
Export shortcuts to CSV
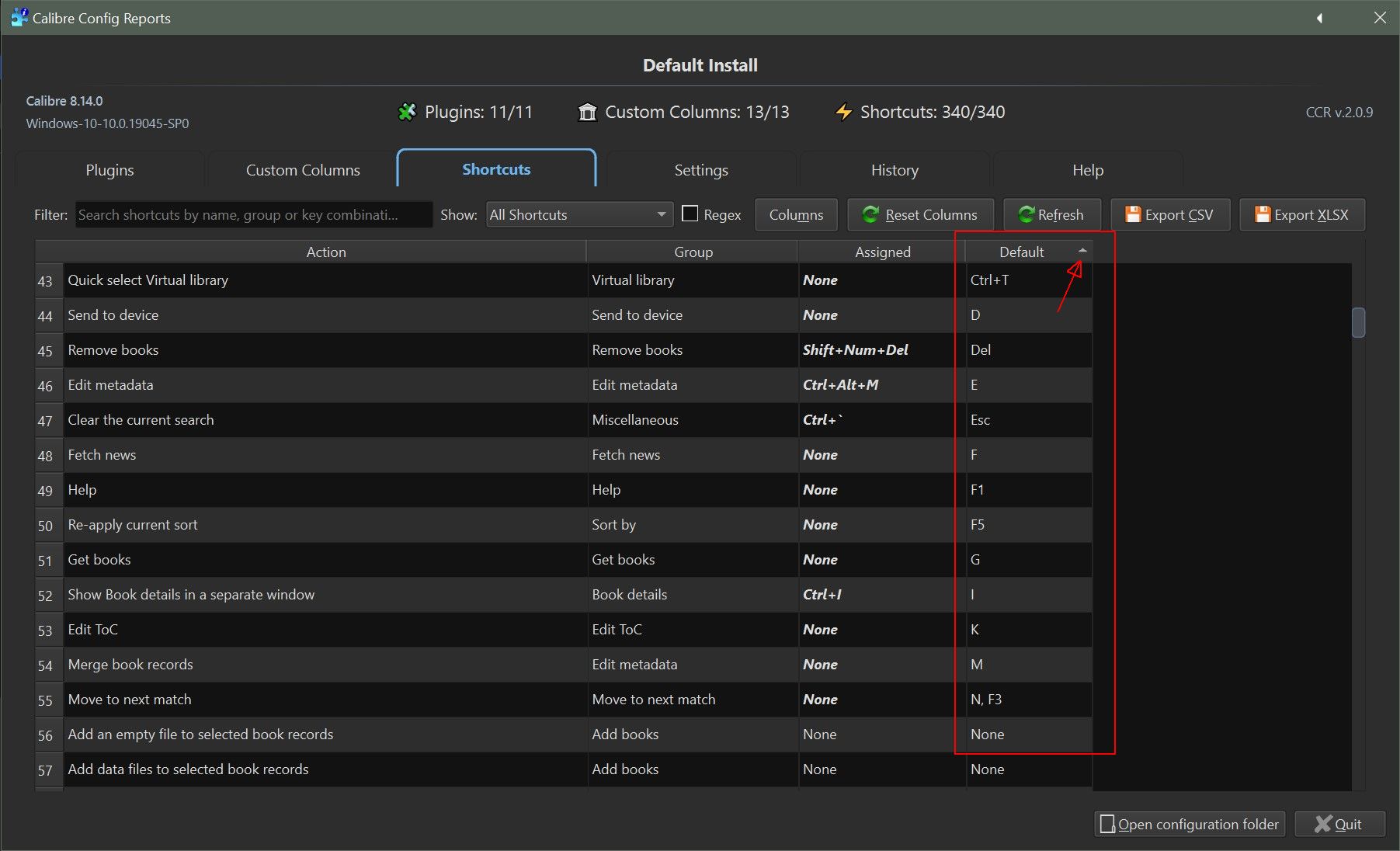(x=1169, y=215)
